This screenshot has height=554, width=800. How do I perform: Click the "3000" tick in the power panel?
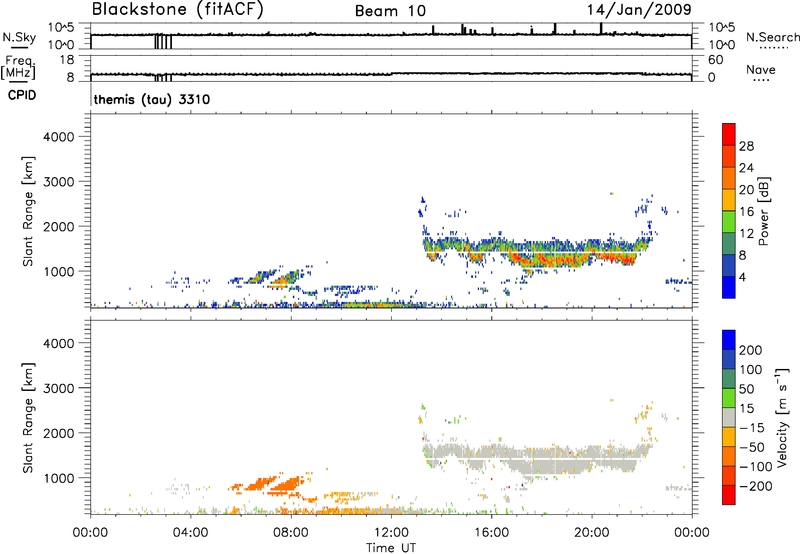59,181
